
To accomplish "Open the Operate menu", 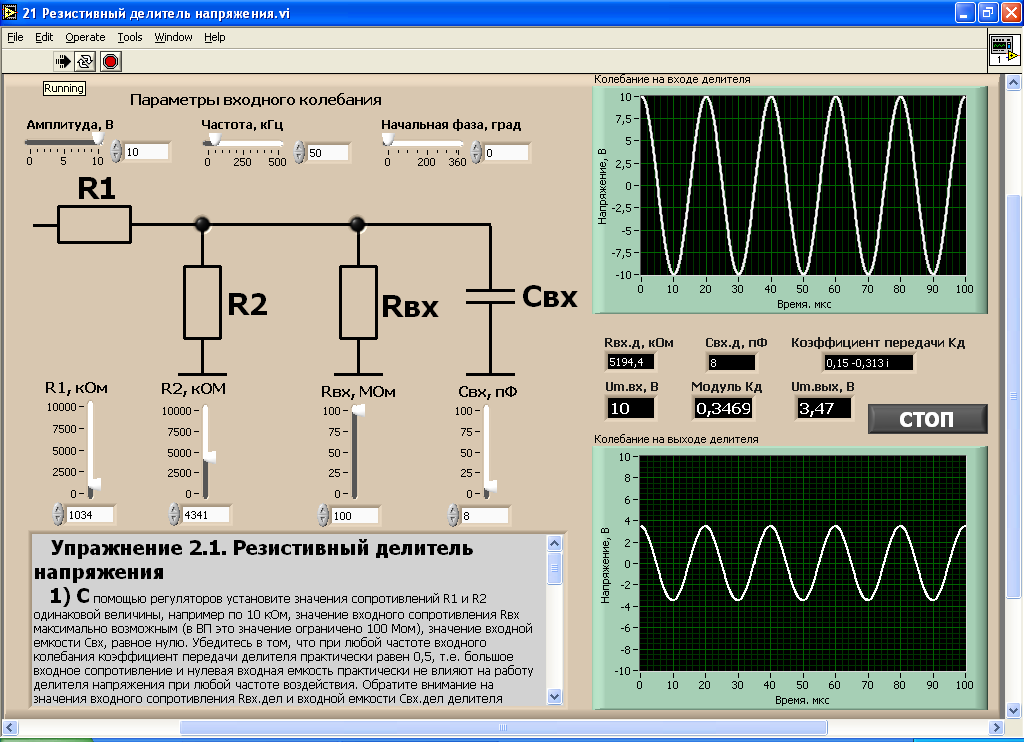I will tap(85, 37).
